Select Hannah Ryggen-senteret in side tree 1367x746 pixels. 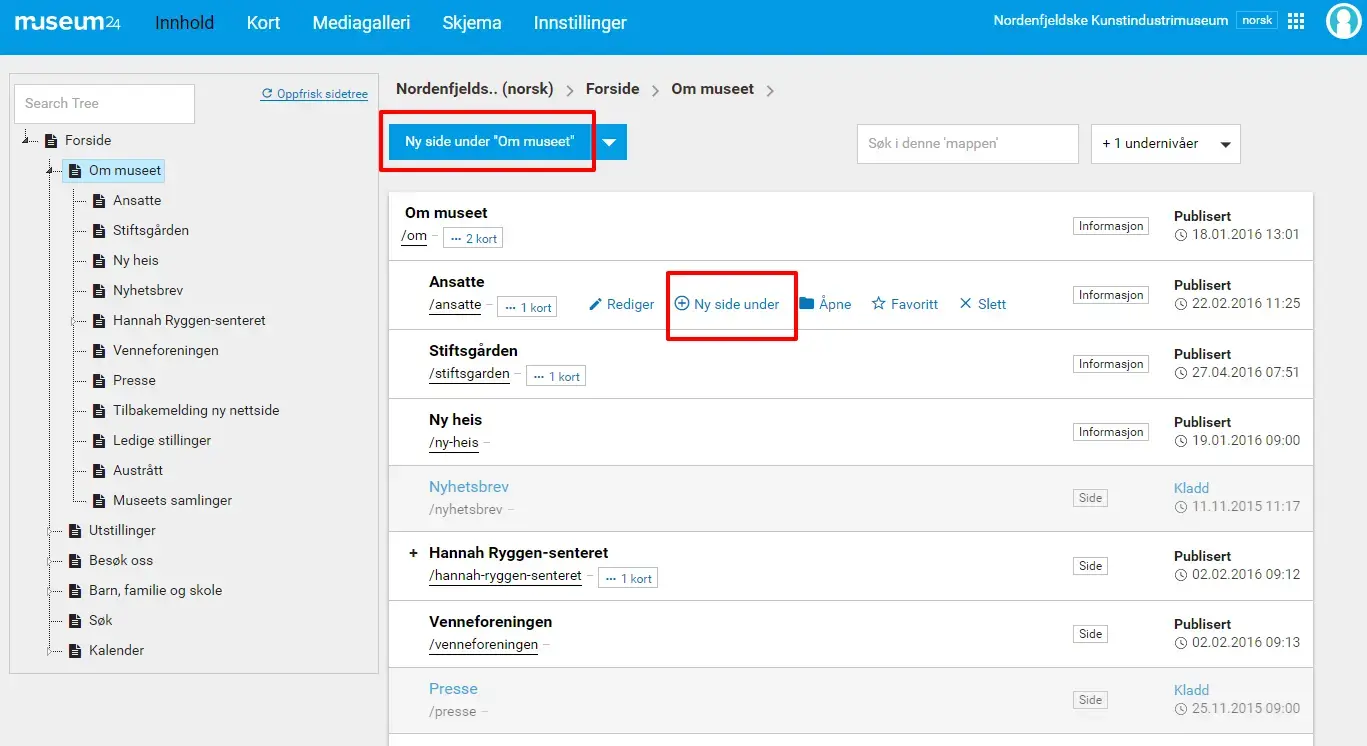(189, 320)
